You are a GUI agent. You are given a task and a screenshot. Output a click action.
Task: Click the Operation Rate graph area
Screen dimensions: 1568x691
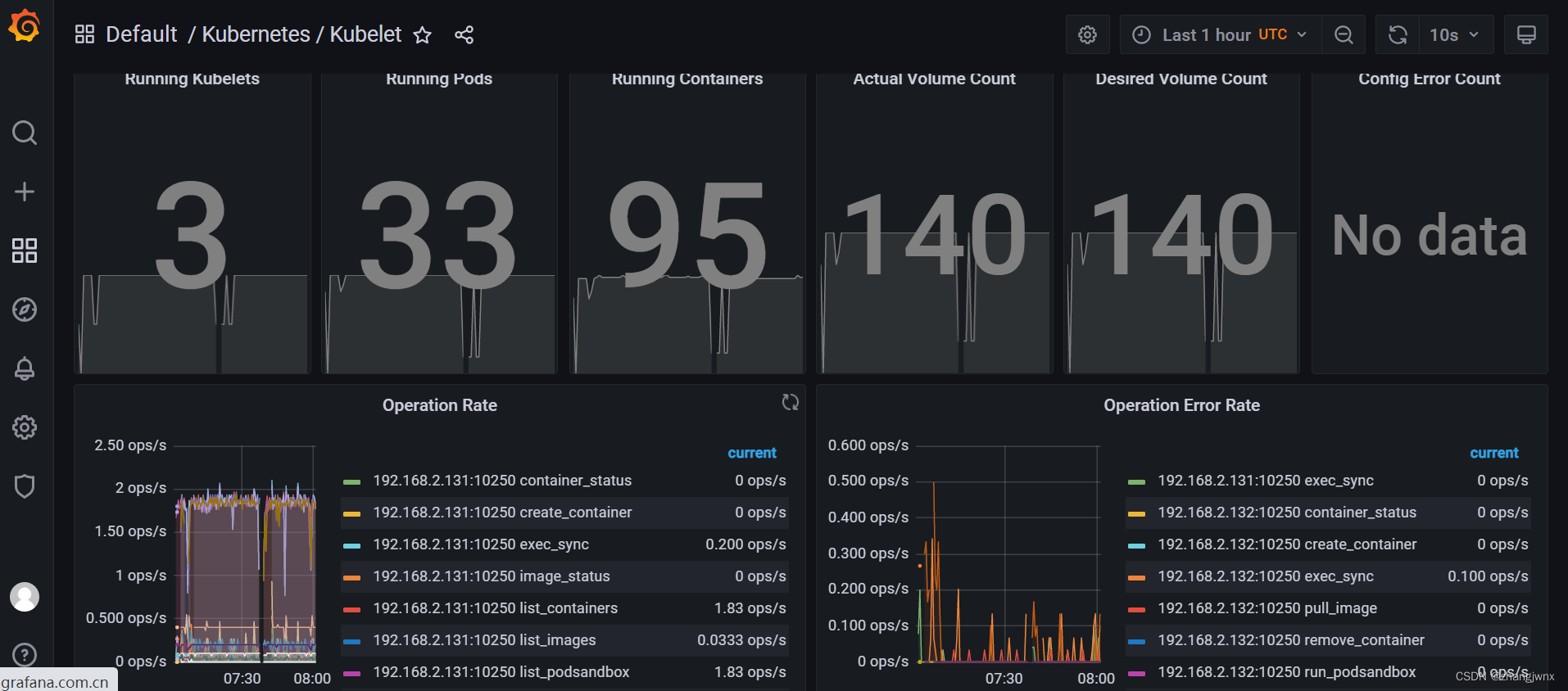coord(246,553)
